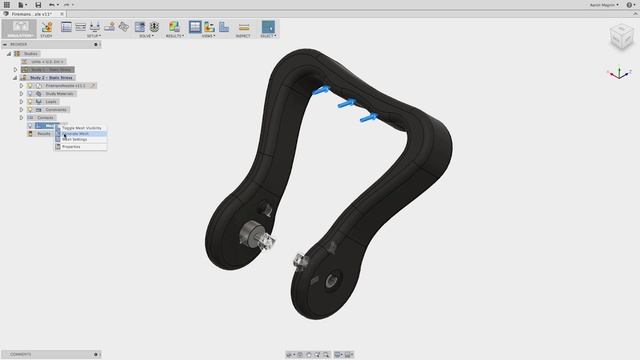Toggle the Mesh visibility bulb
This screenshot has height=360, width=640.
pos(30,126)
